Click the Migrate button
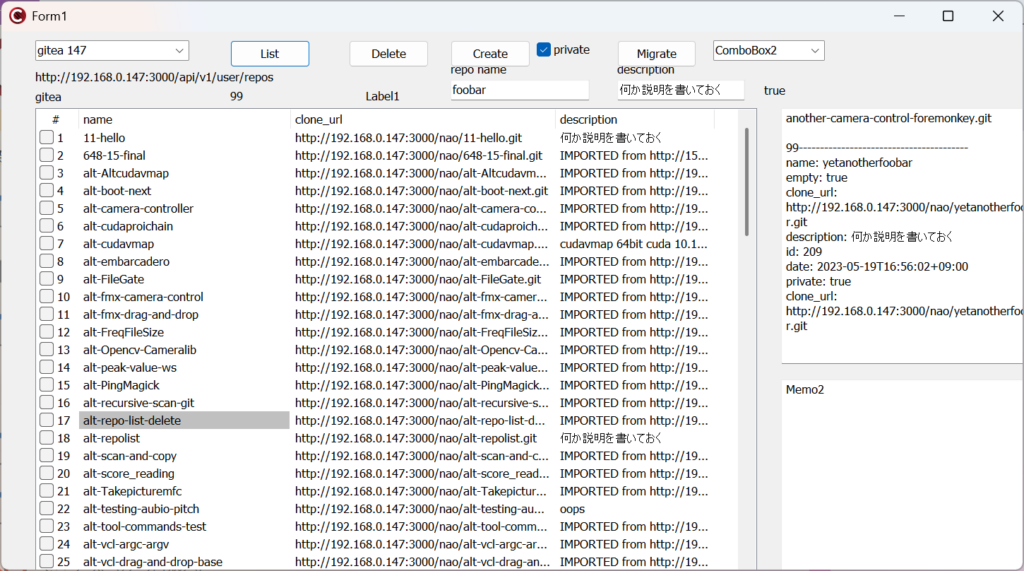 point(656,54)
